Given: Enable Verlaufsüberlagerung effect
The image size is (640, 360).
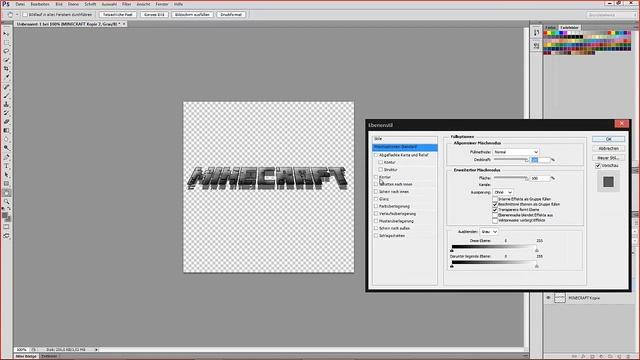Looking at the screenshot, I should point(376,213).
